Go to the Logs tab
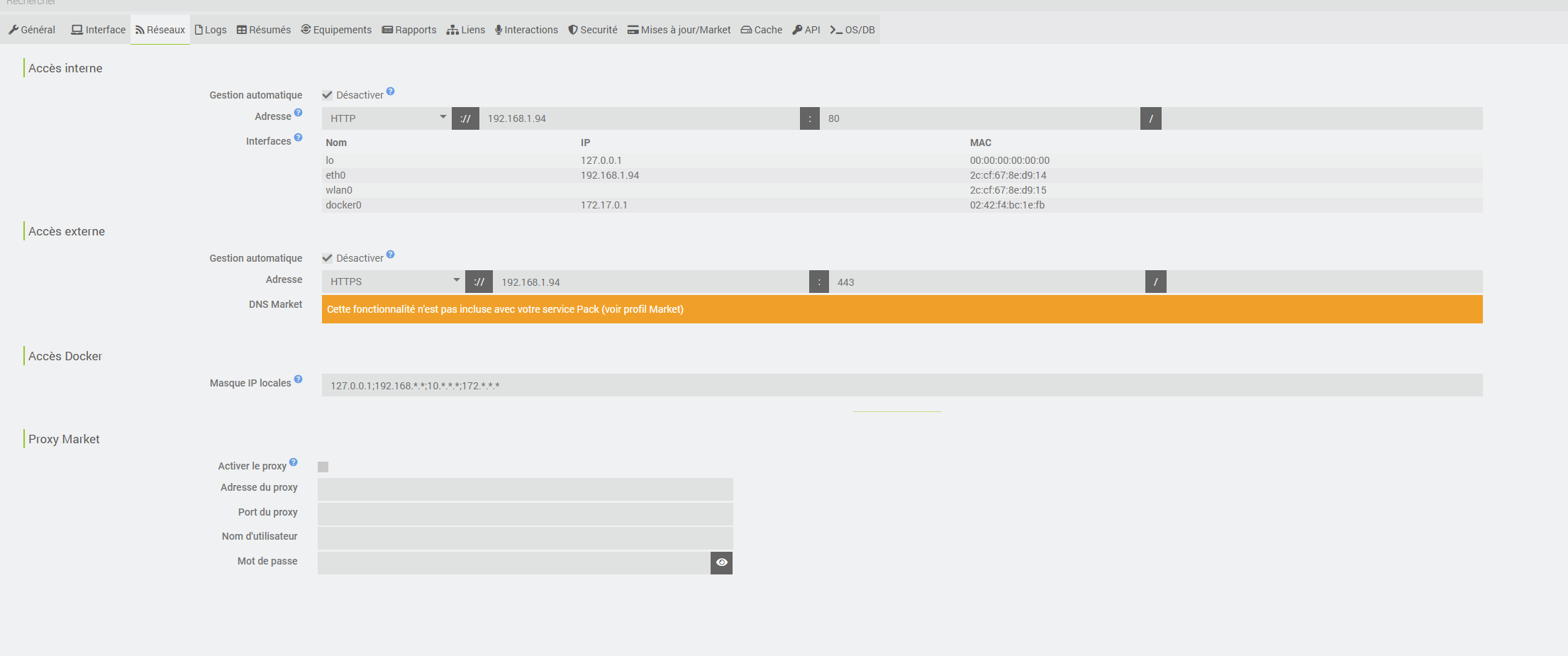The width and height of the screenshot is (1568, 656). click(x=211, y=30)
